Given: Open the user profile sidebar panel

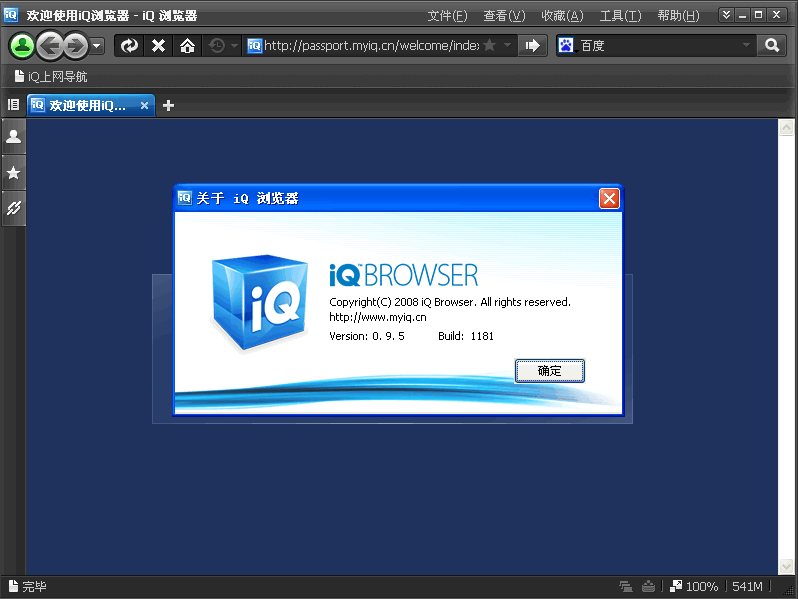Looking at the screenshot, I should click(x=14, y=136).
